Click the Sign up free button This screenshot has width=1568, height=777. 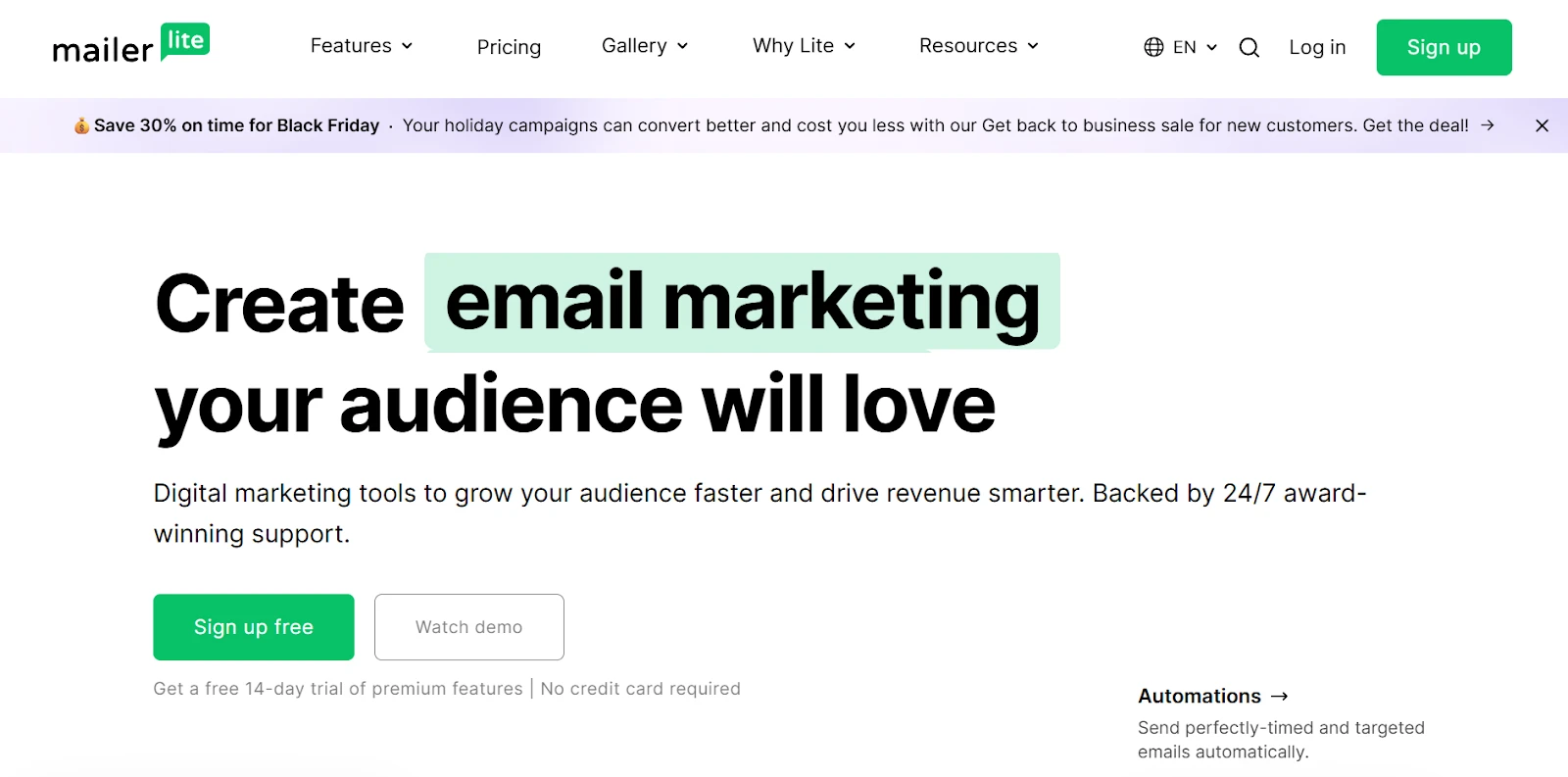(254, 627)
